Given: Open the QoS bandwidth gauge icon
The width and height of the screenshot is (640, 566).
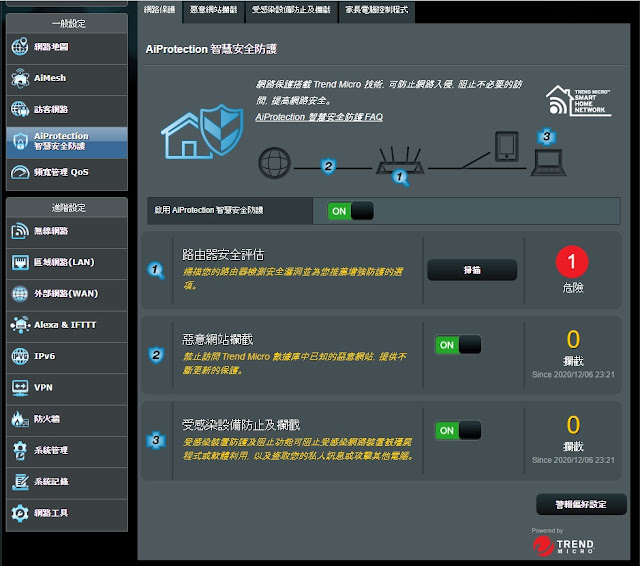Looking at the screenshot, I should (x=20, y=172).
